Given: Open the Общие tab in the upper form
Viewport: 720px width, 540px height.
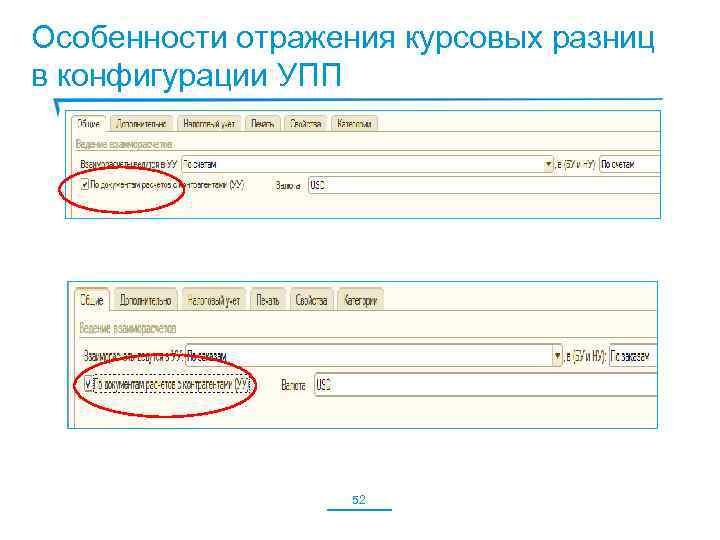Looking at the screenshot, I should click(88, 124).
